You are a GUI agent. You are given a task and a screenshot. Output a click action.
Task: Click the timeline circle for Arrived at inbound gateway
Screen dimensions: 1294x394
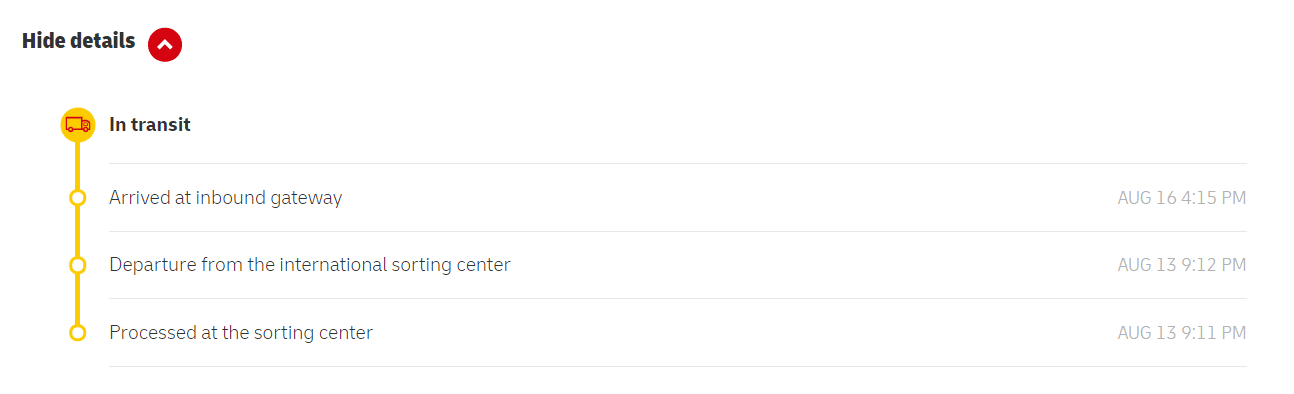pos(78,198)
